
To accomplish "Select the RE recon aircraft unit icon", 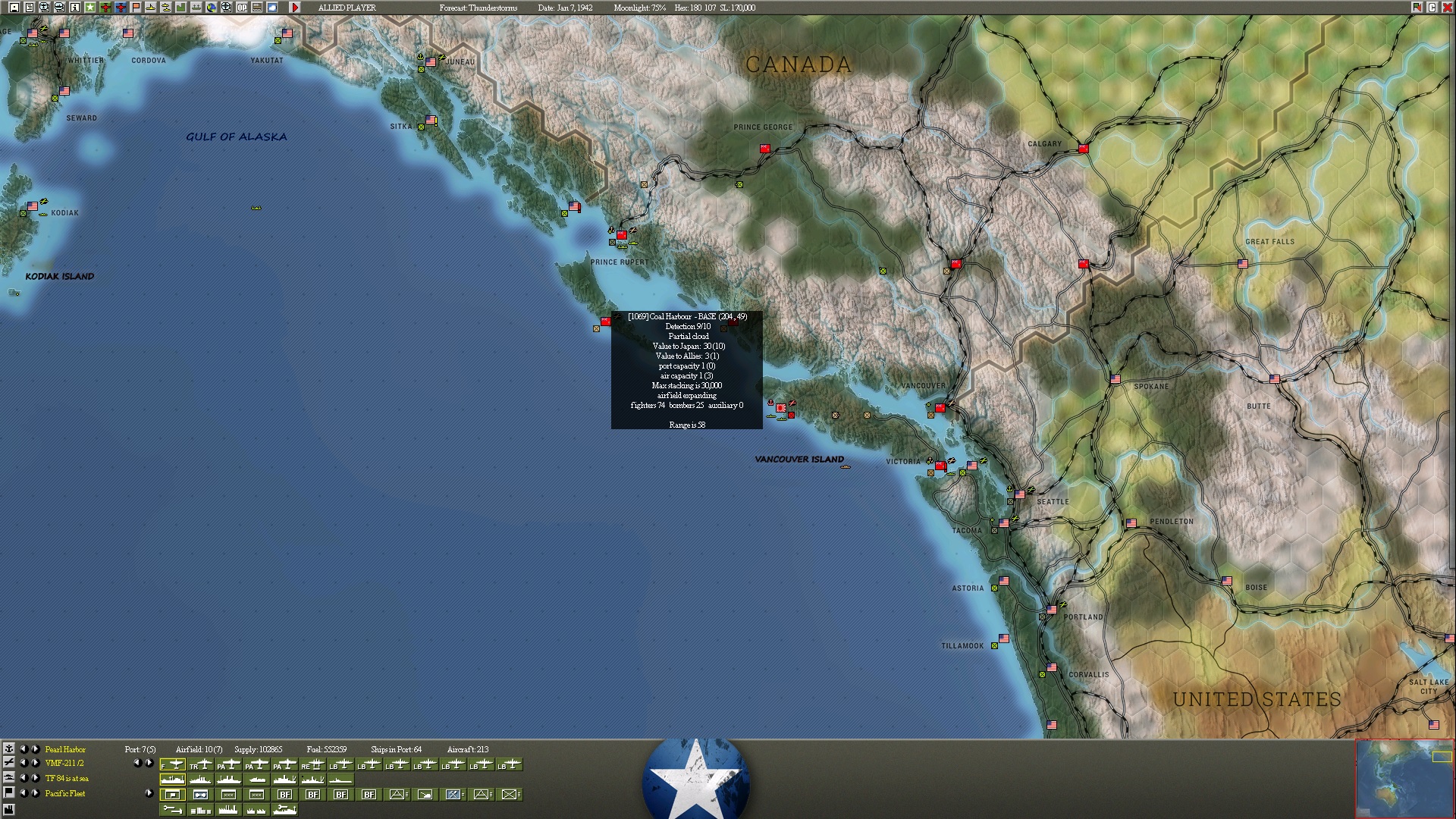I will [x=312, y=764].
